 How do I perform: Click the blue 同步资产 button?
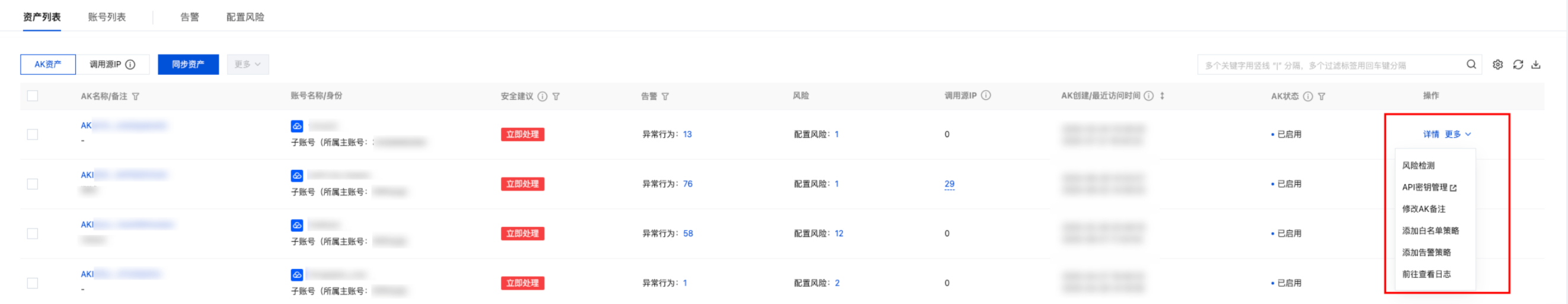click(x=188, y=65)
